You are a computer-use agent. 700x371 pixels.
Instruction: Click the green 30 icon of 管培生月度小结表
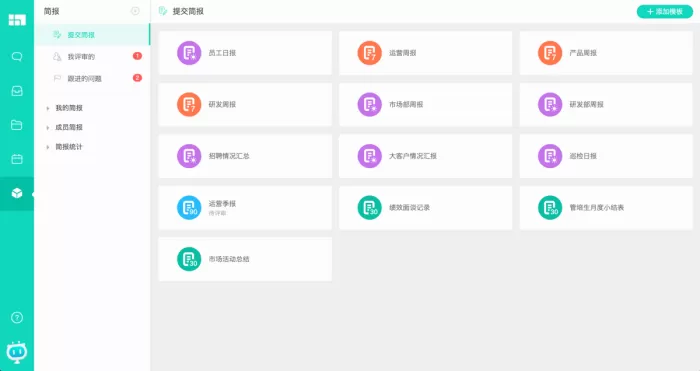[x=550, y=208]
